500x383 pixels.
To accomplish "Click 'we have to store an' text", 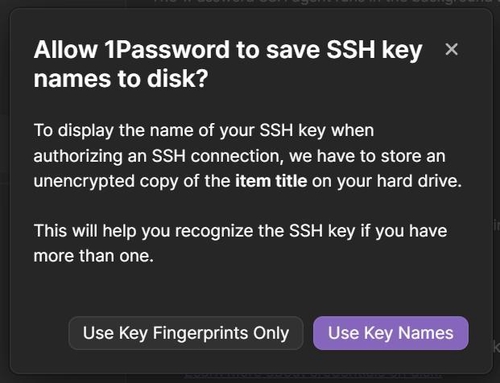I will 367,156.
